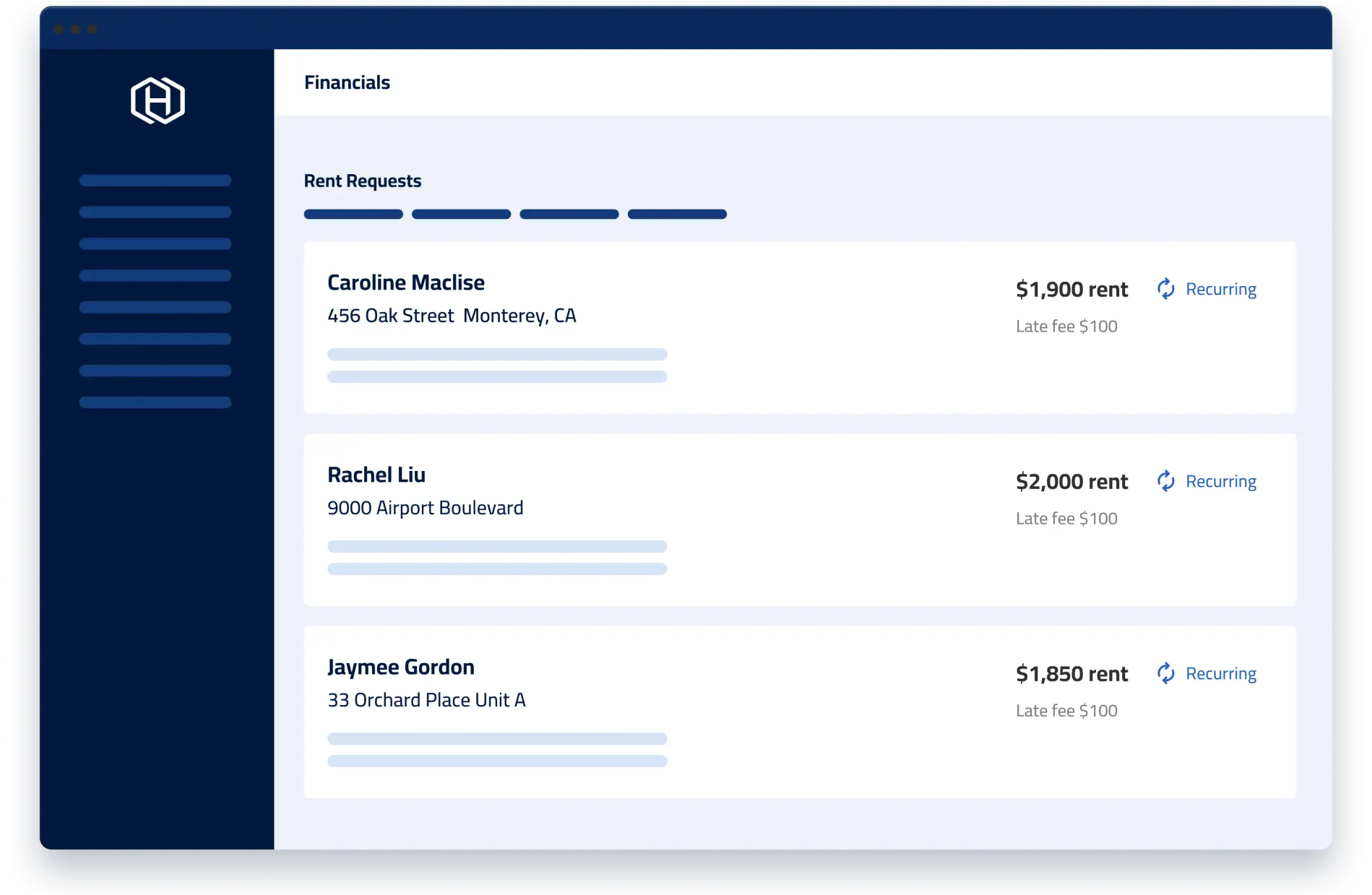Image resolution: width=1372 pixels, height=895 pixels.
Task: Click the Financials page header
Action: pos(348,82)
